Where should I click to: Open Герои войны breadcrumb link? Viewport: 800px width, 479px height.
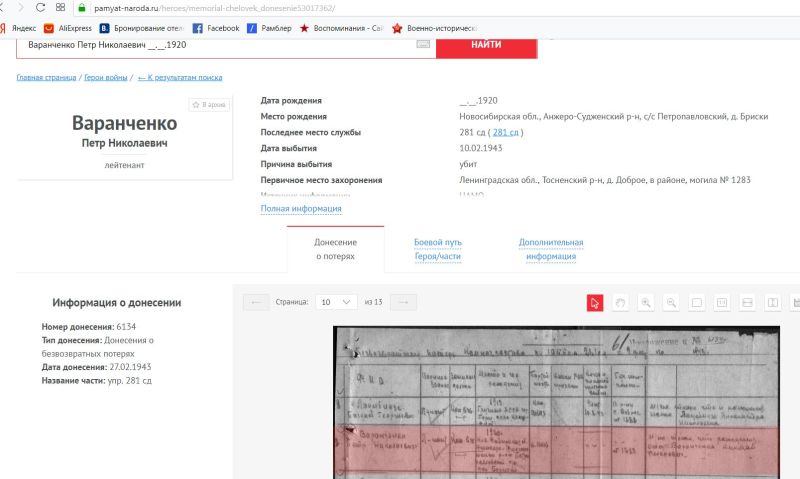[106, 78]
